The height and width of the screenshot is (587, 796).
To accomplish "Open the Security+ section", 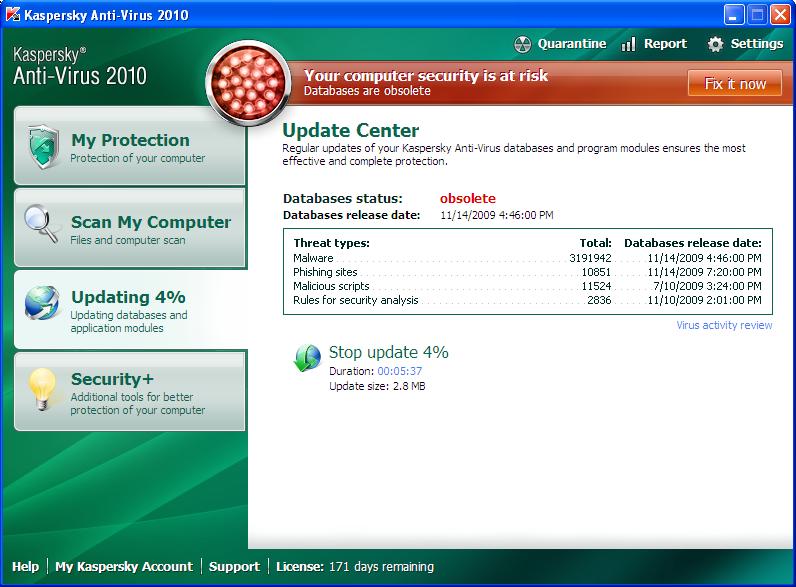I will (130, 392).
